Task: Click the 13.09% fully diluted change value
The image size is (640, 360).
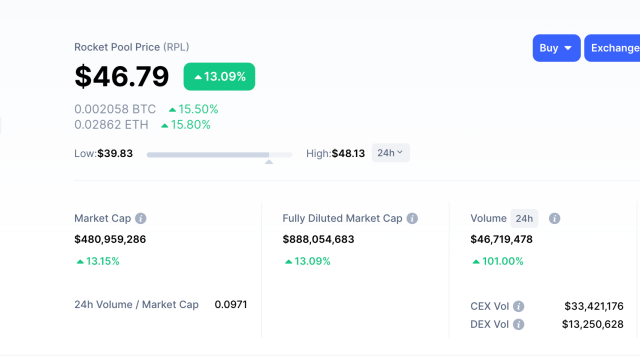Action: [x=307, y=261]
